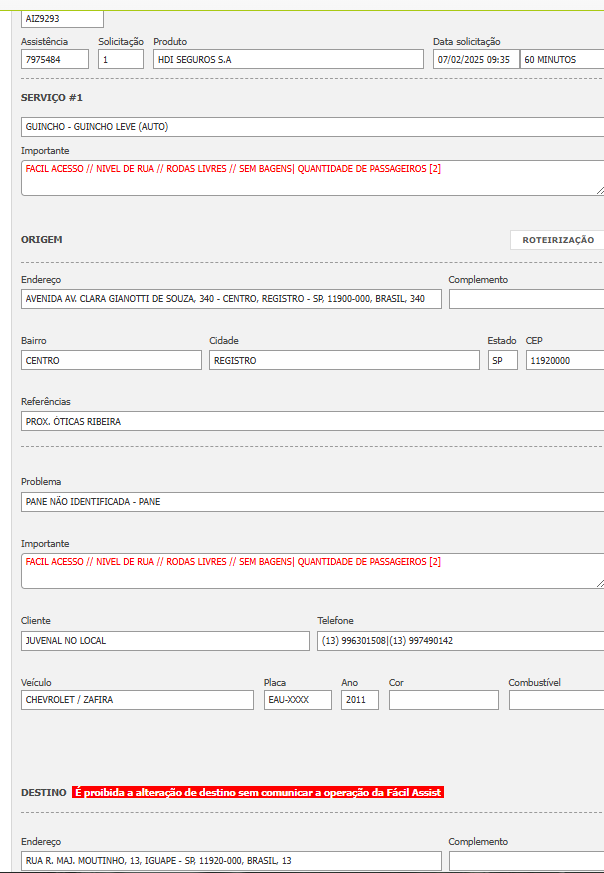Image resolution: width=604 pixels, height=873 pixels.
Task: Select the Solicitação number field
Action: pyautogui.click(x=120, y=60)
